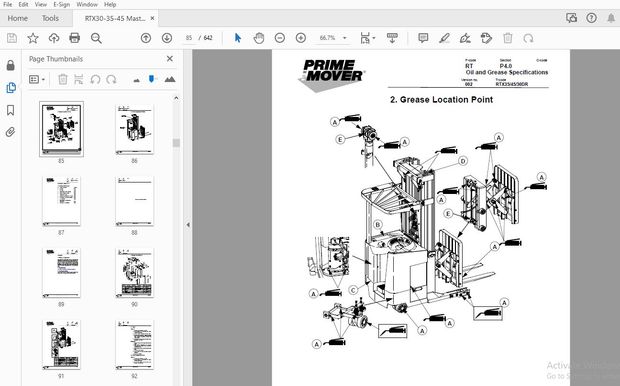620x386 pixels.
Task: Select page 89 thumbnail
Action: 61,273
